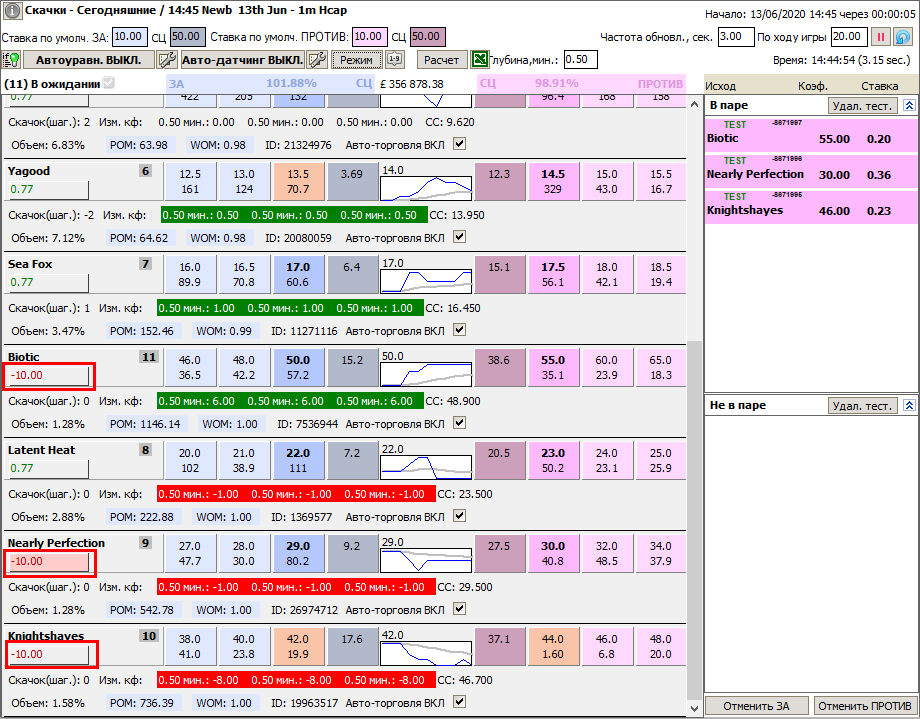Click the lightbulb icon left of Автоуравн.
920x719 pixels.
click(x=11, y=60)
